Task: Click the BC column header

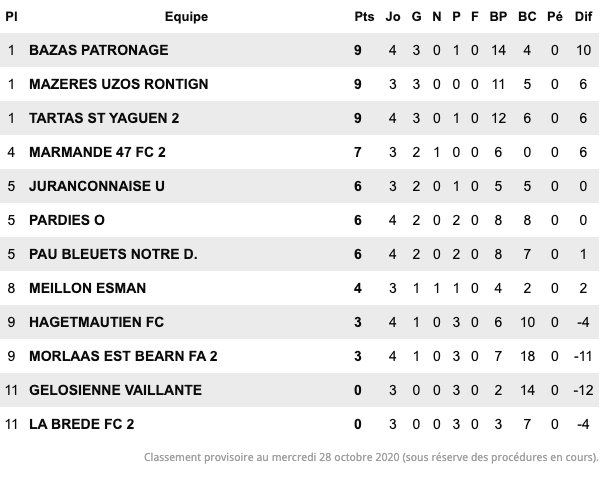Action: click(x=527, y=17)
